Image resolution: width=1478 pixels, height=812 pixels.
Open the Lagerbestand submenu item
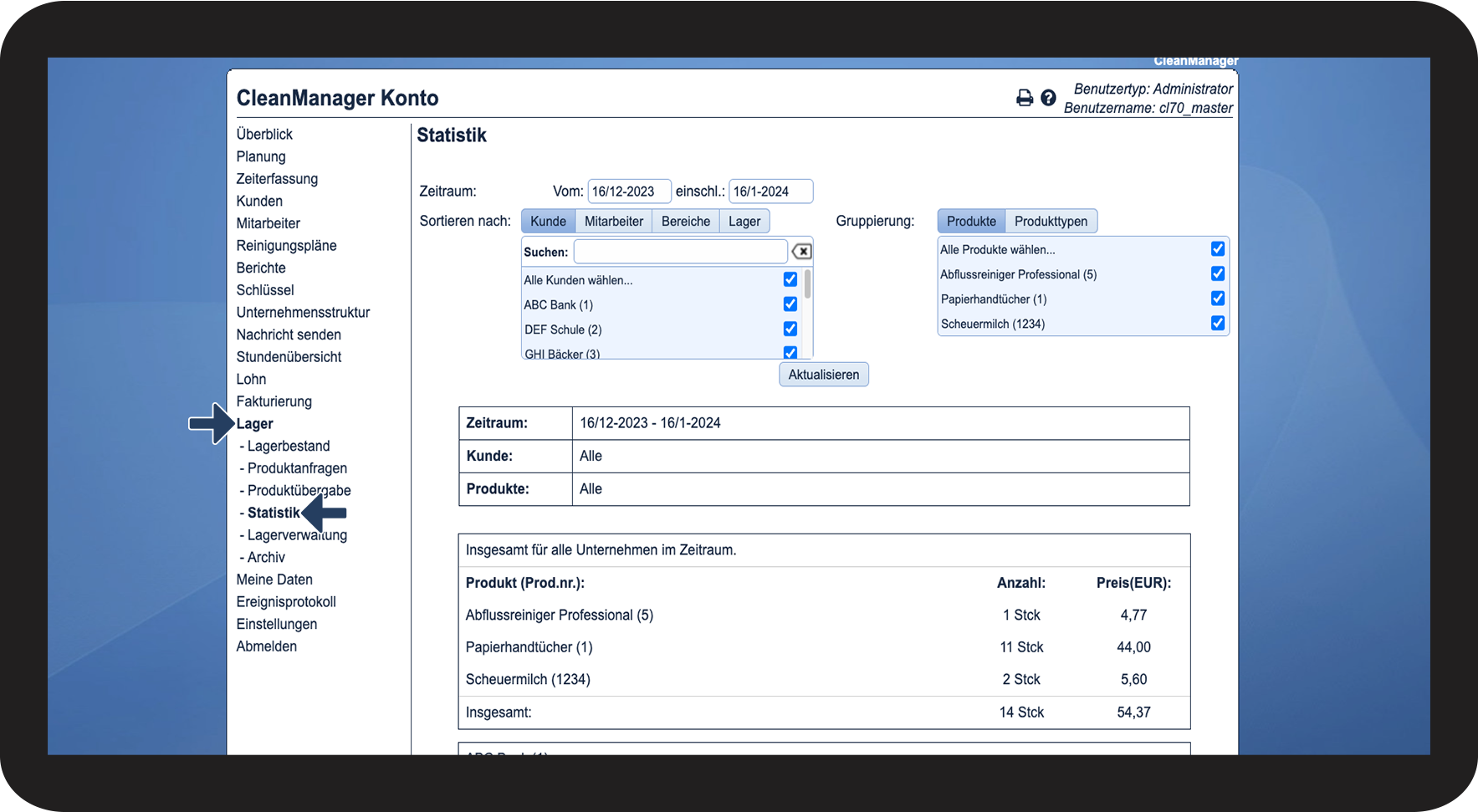288,447
